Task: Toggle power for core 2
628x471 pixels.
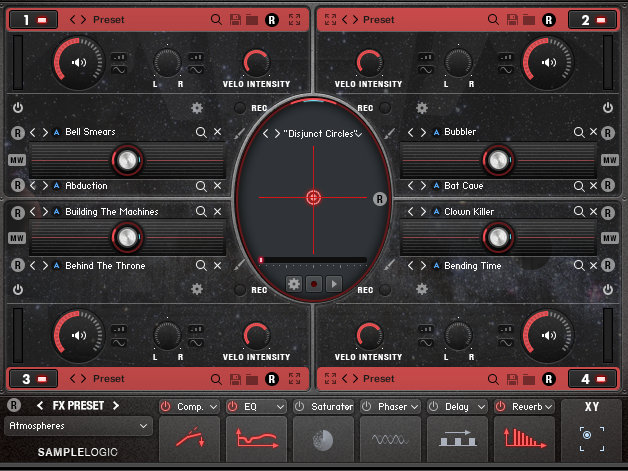Action: point(608,108)
